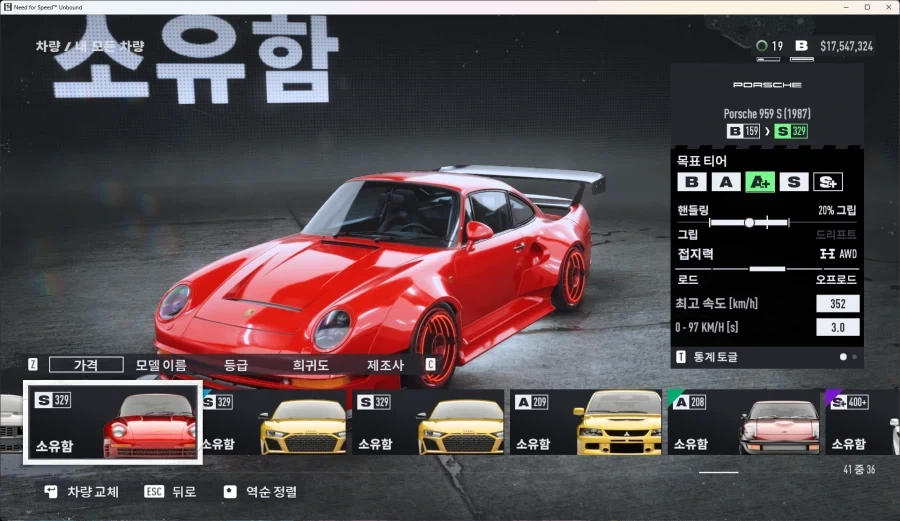Click the 20% 그립 handling value
The height and width of the screenshot is (521, 900).
837,211
